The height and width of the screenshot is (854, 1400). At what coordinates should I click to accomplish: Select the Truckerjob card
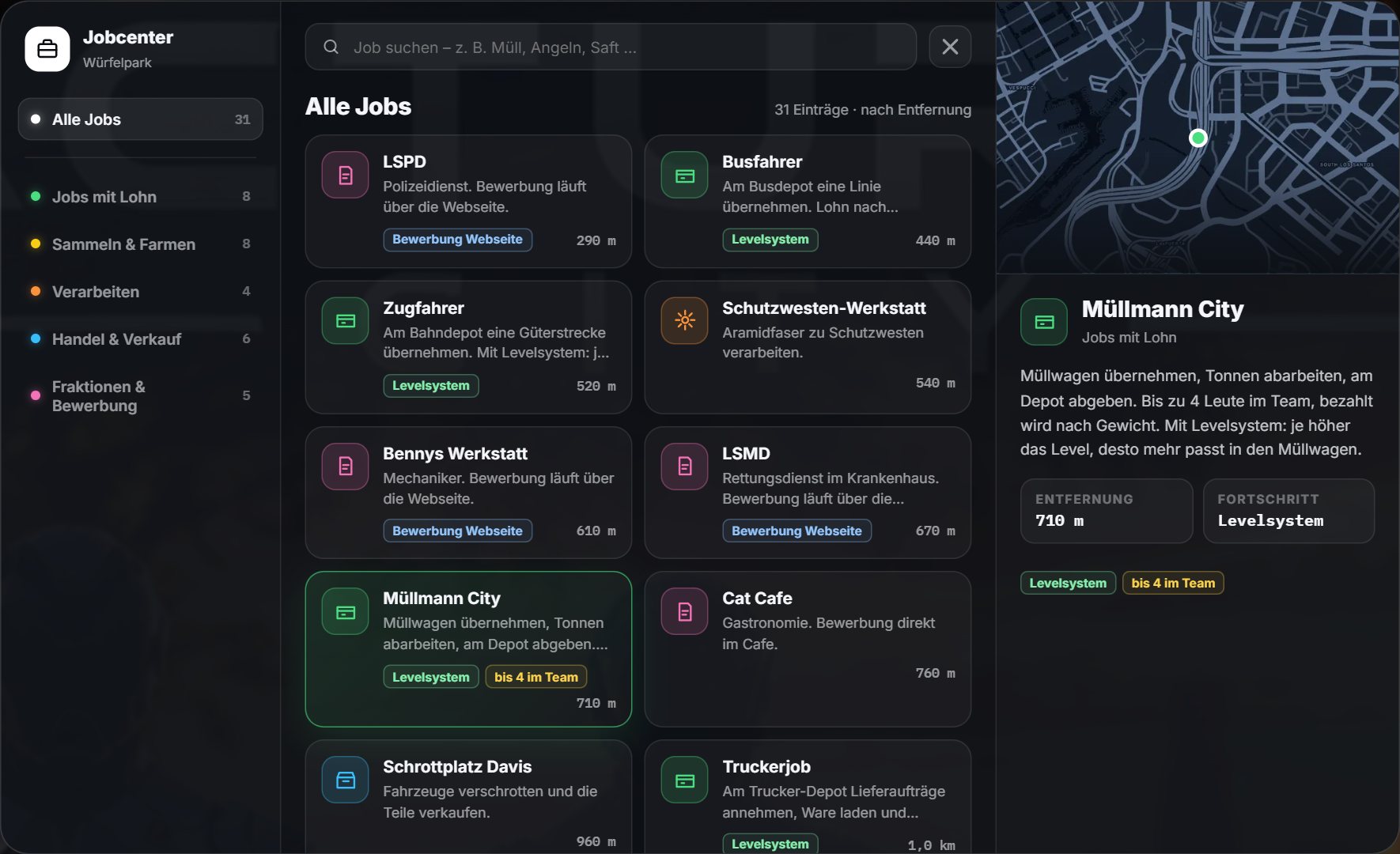[808, 797]
